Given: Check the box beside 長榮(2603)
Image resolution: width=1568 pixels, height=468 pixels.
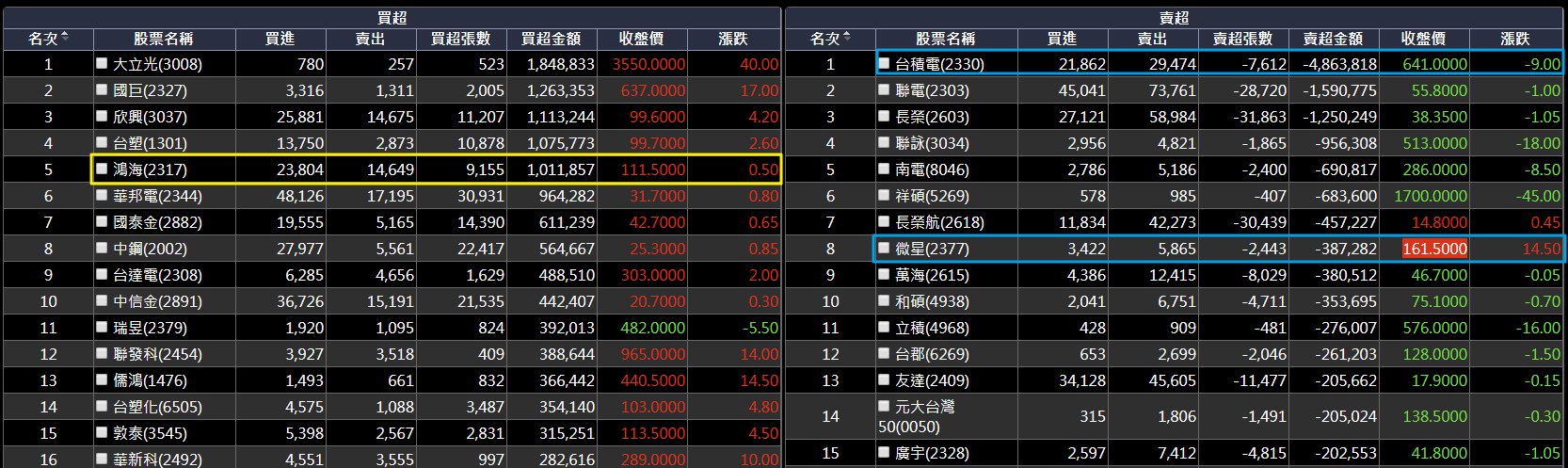Looking at the screenshot, I should click(x=884, y=116).
